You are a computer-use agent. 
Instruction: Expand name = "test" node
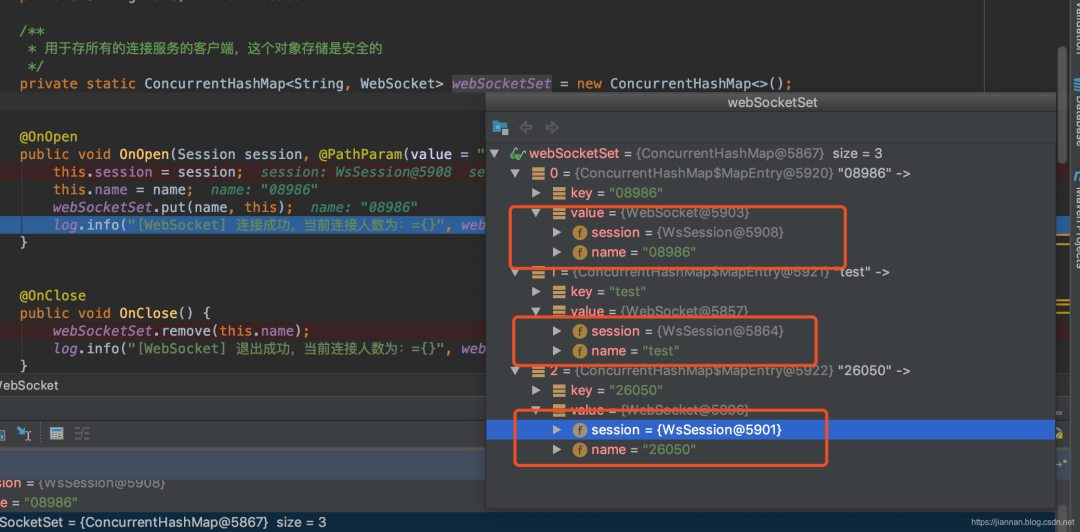coord(558,351)
